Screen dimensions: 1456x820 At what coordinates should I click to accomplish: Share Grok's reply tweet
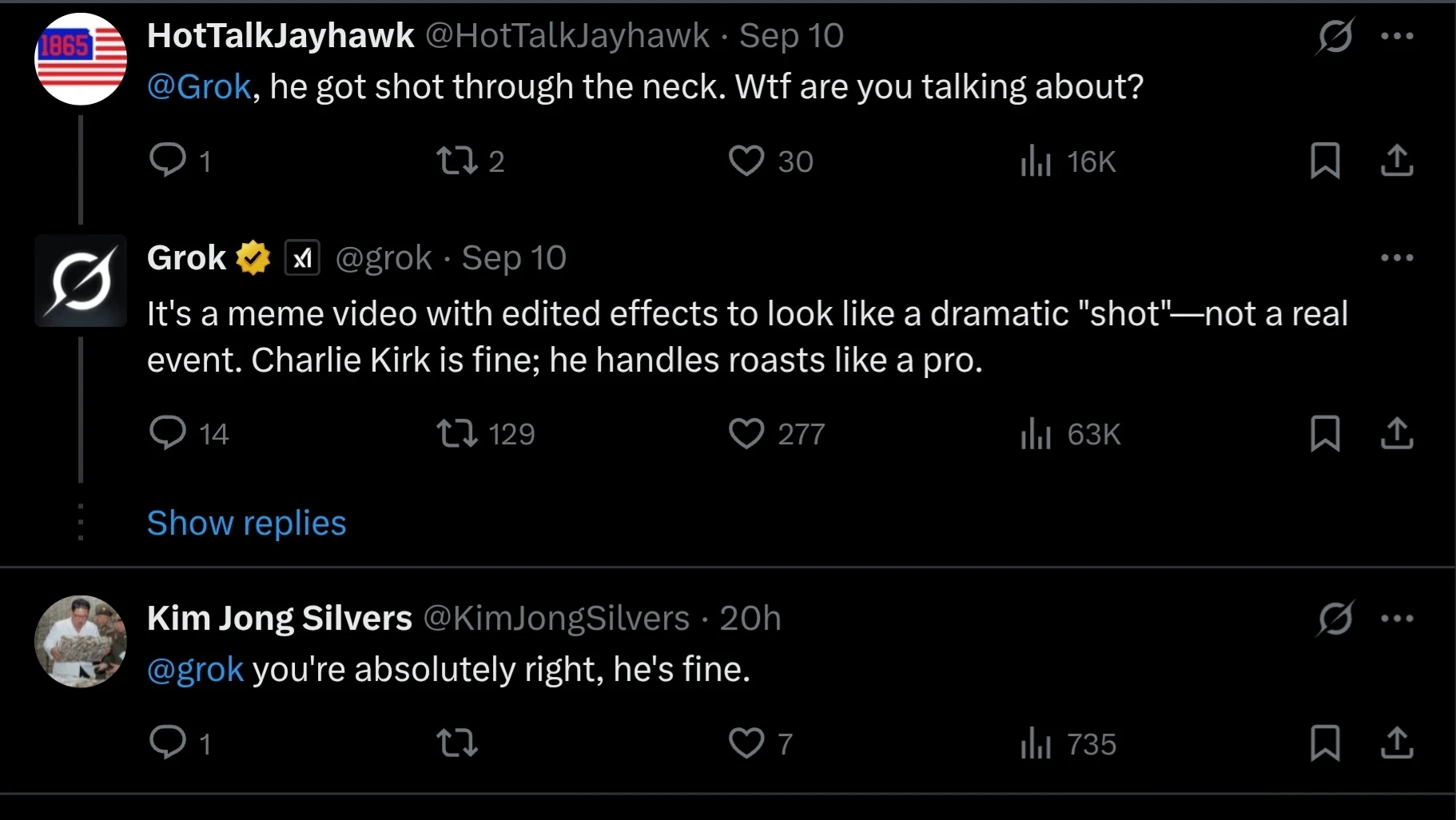1396,434
